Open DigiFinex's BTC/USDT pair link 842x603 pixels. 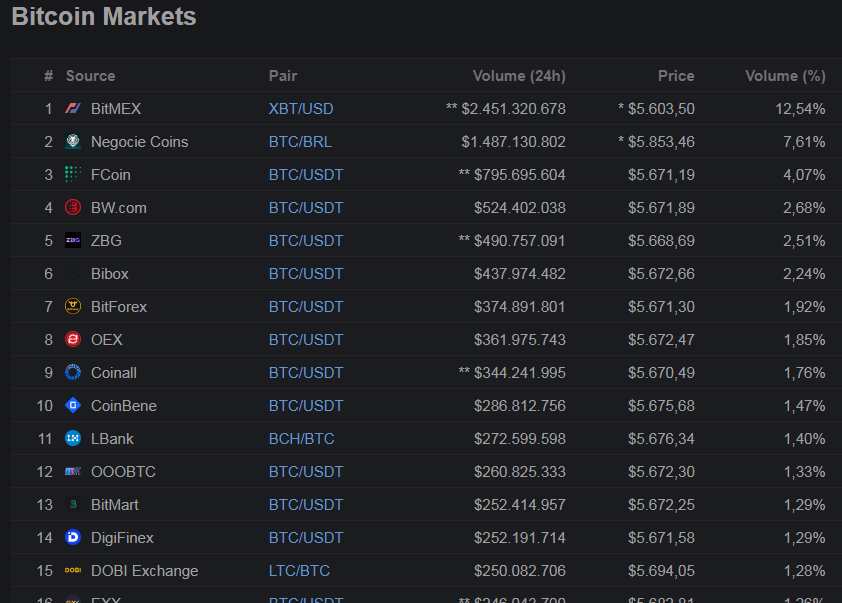point(306,537)
